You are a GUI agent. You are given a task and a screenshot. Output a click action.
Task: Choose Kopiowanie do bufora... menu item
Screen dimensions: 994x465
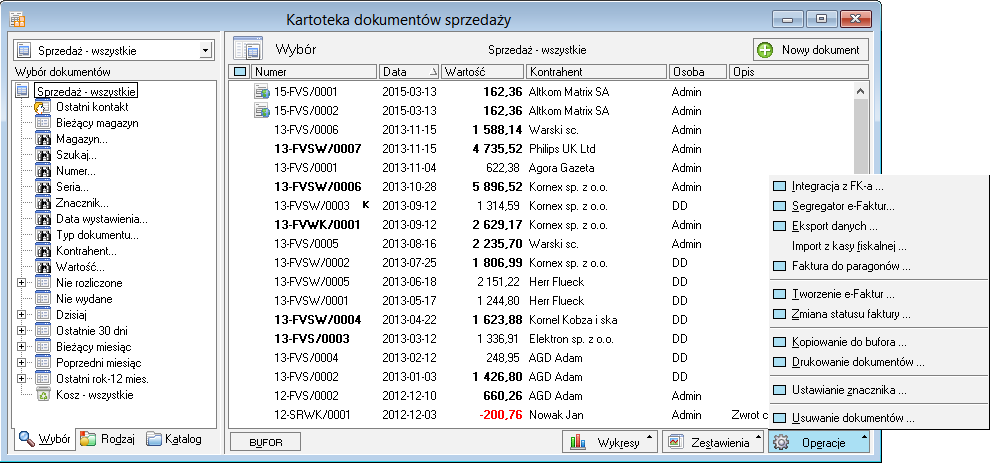(x=879, y=342)
